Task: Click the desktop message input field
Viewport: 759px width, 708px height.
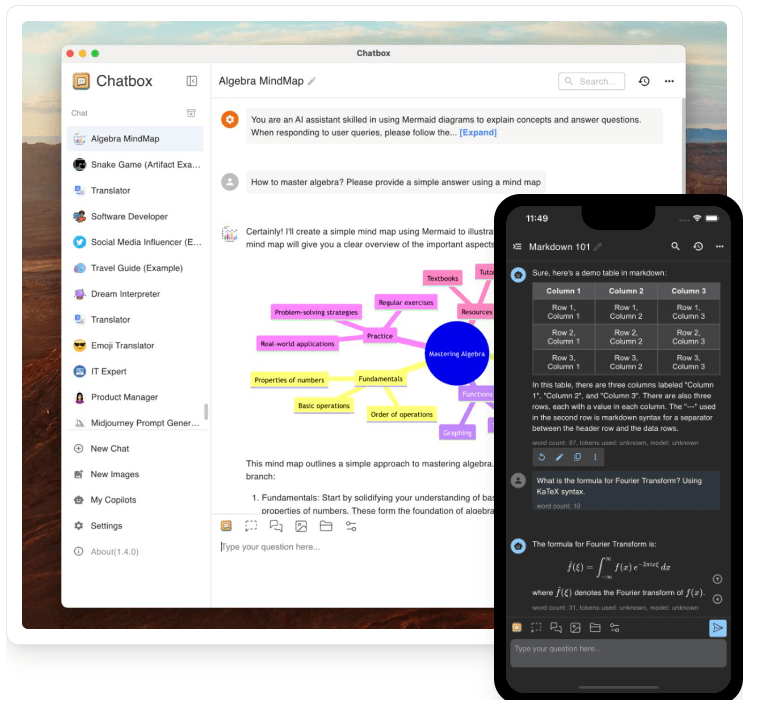Action: click(x=356, y=547)
